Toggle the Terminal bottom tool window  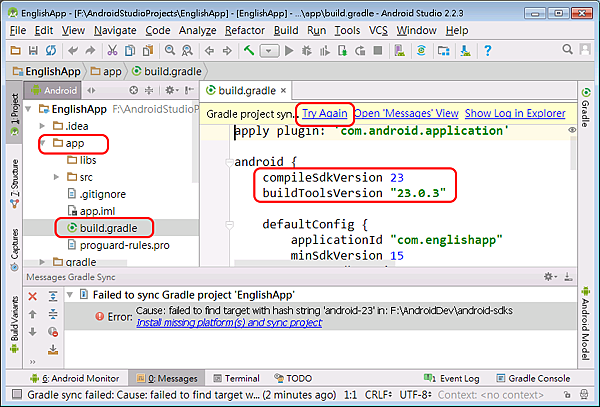click(236, 378)
